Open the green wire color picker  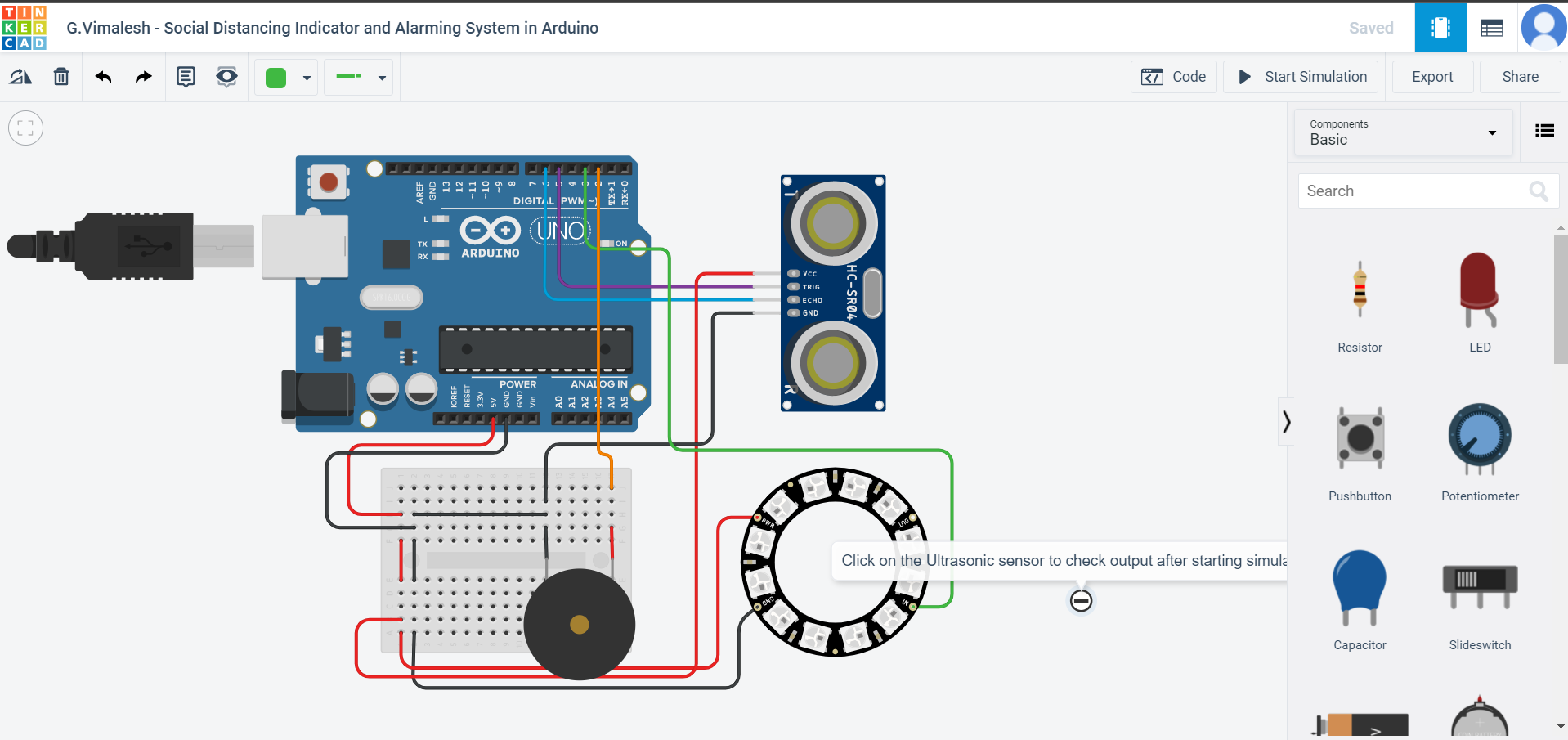point(276,78)
